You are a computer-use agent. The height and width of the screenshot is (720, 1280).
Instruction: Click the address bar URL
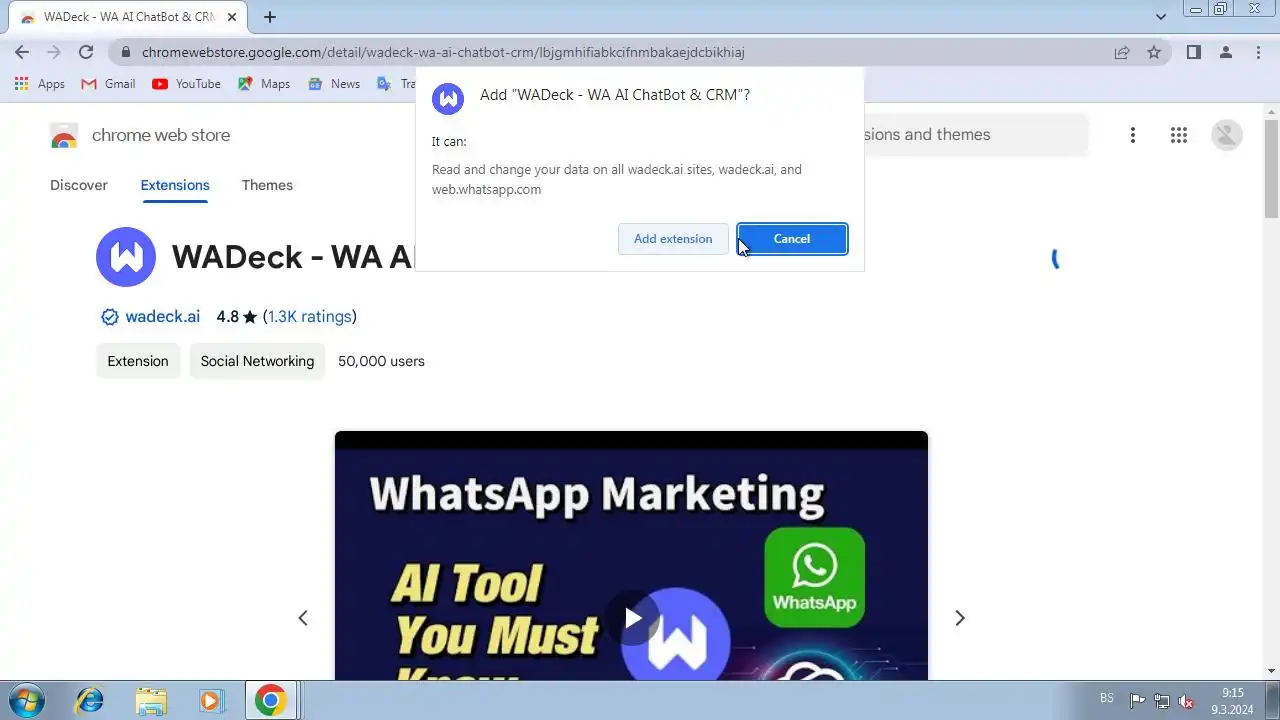click(443, 52)
